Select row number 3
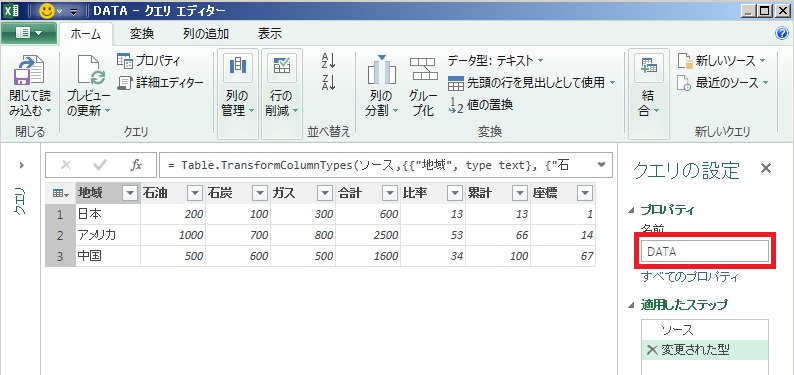794x375 pixels. click(60, 256)
